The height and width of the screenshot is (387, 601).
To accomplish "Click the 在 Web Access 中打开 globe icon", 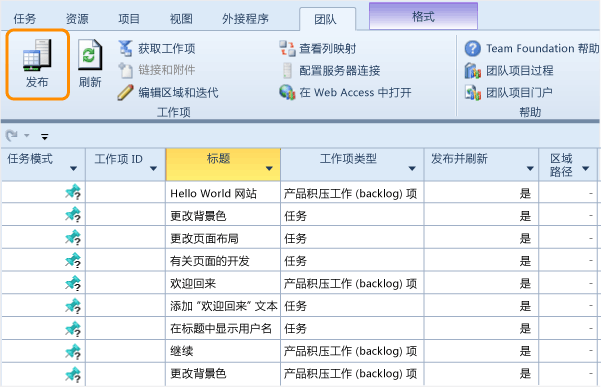I will tap(287, 92).
